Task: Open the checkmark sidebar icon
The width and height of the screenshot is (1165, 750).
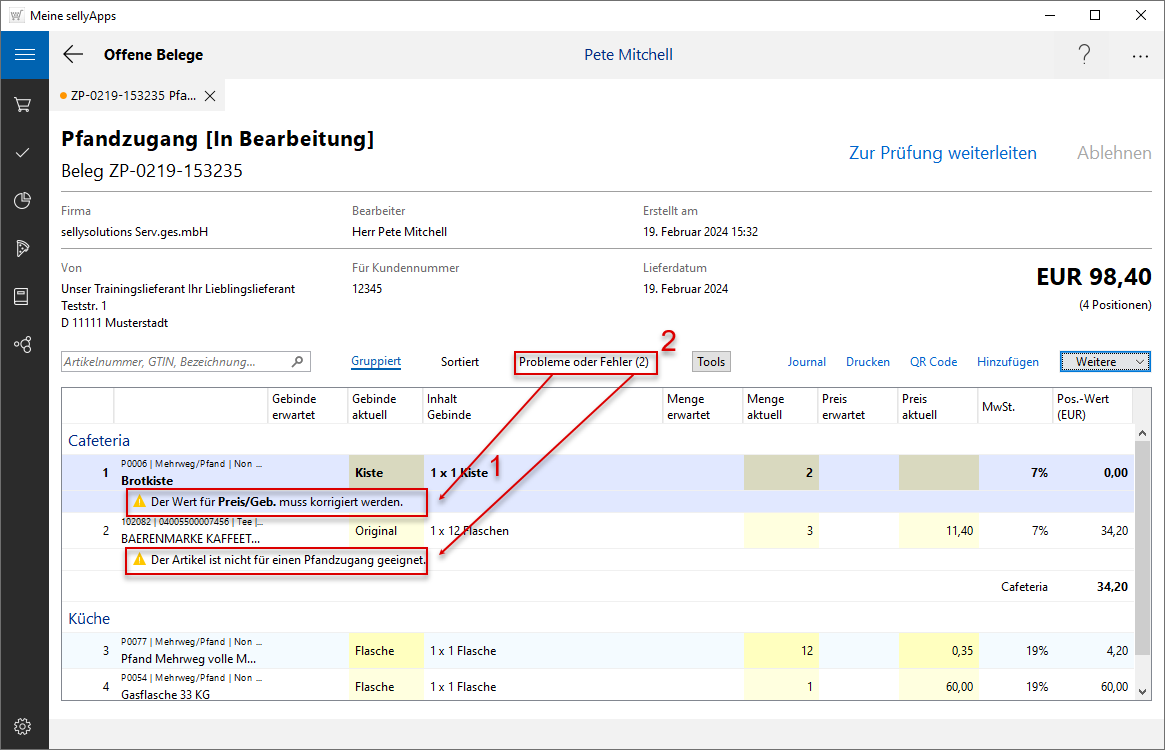Action: point(24,152)
